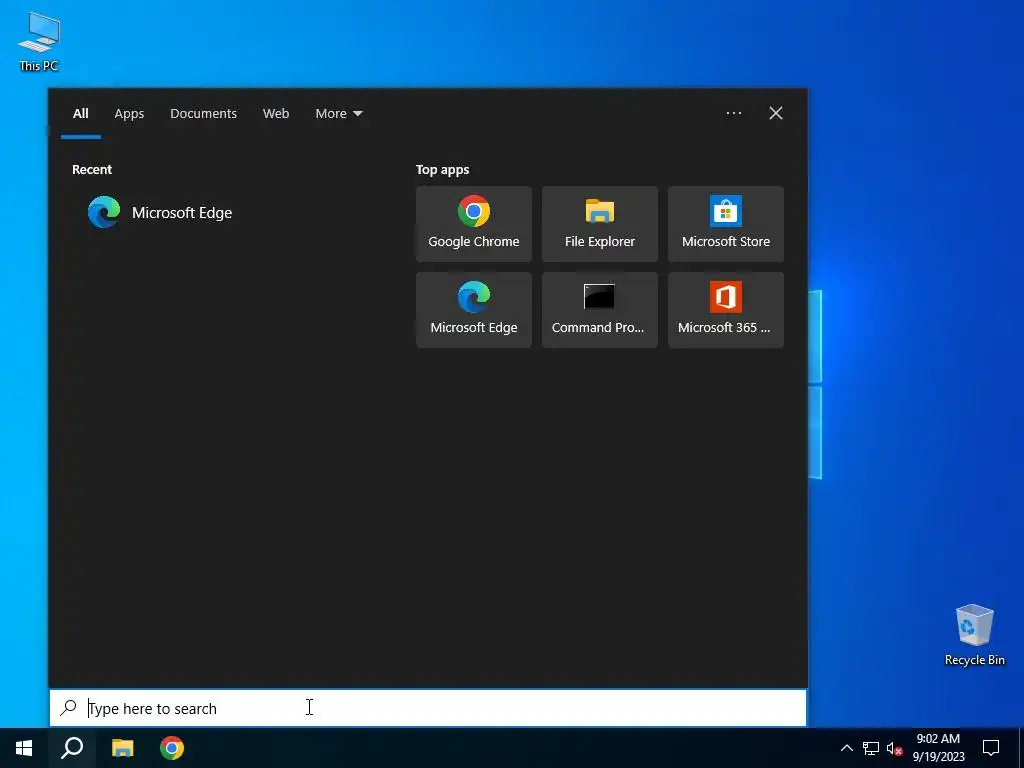The image size is (1024, 768).
Task: Open Chrome from the taskbar
Action: pyautogui.click(x=172, y=748)
